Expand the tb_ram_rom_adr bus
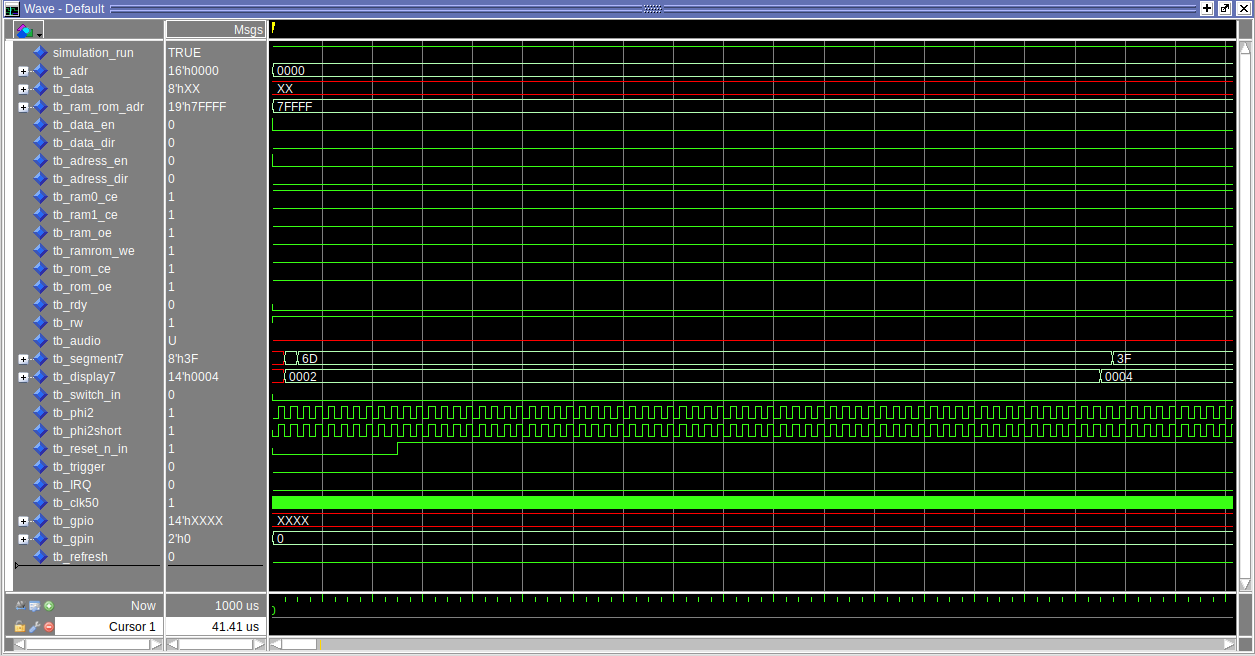The width and height of the screenshot is (1255, 656). point(23,107)
